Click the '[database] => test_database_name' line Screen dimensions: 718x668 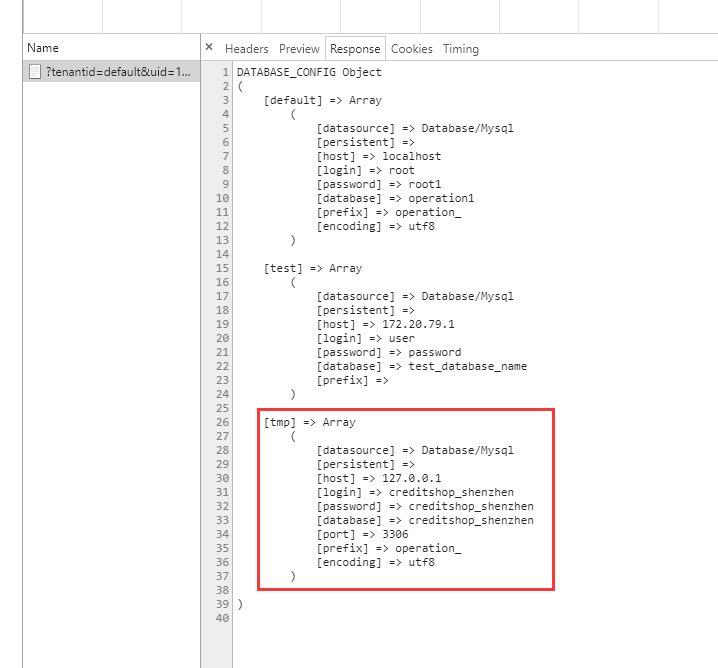[x=422, y=366]
